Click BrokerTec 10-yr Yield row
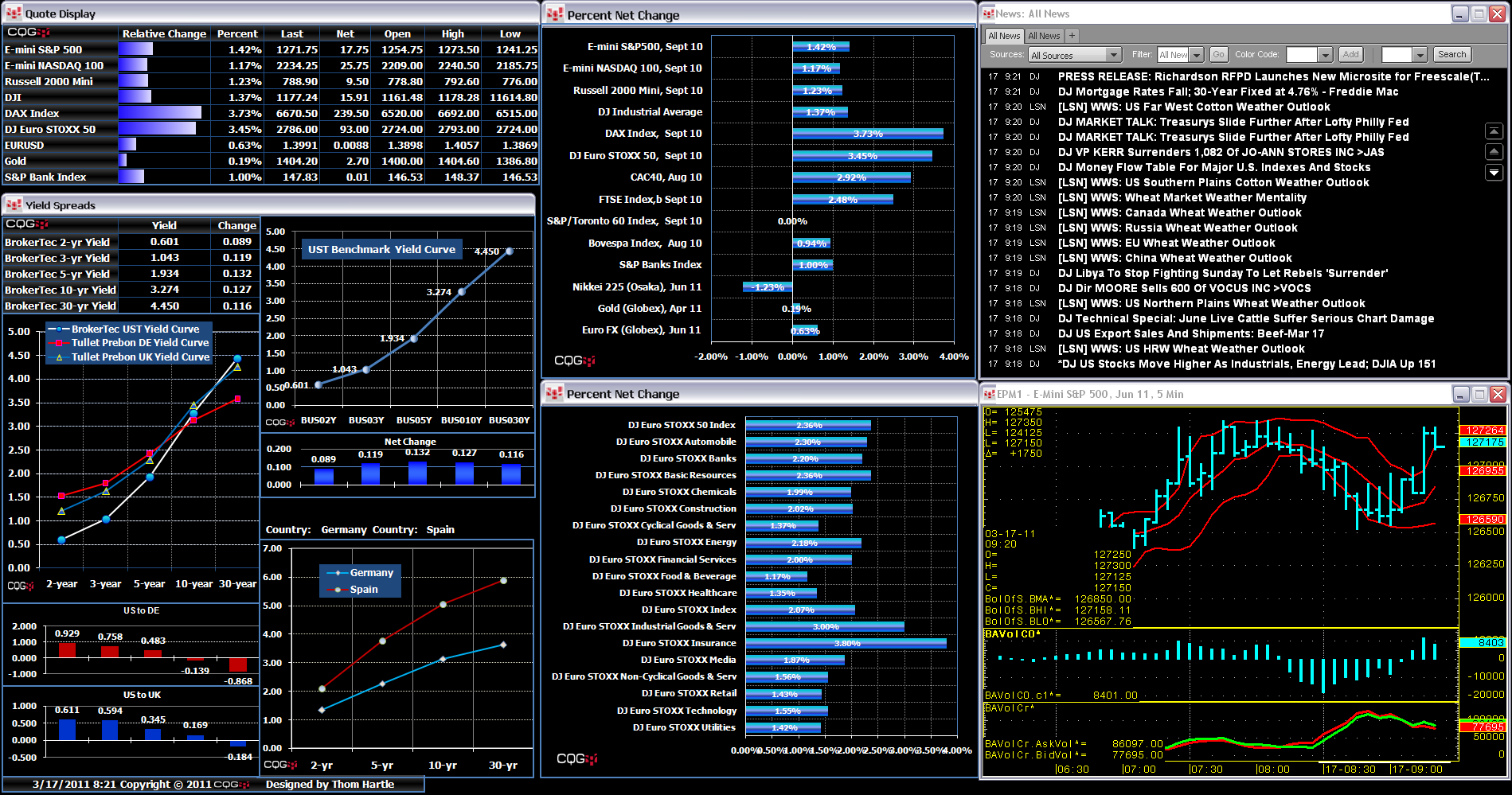The width and height of the screenshot is (1512, 795). (131, 290)
